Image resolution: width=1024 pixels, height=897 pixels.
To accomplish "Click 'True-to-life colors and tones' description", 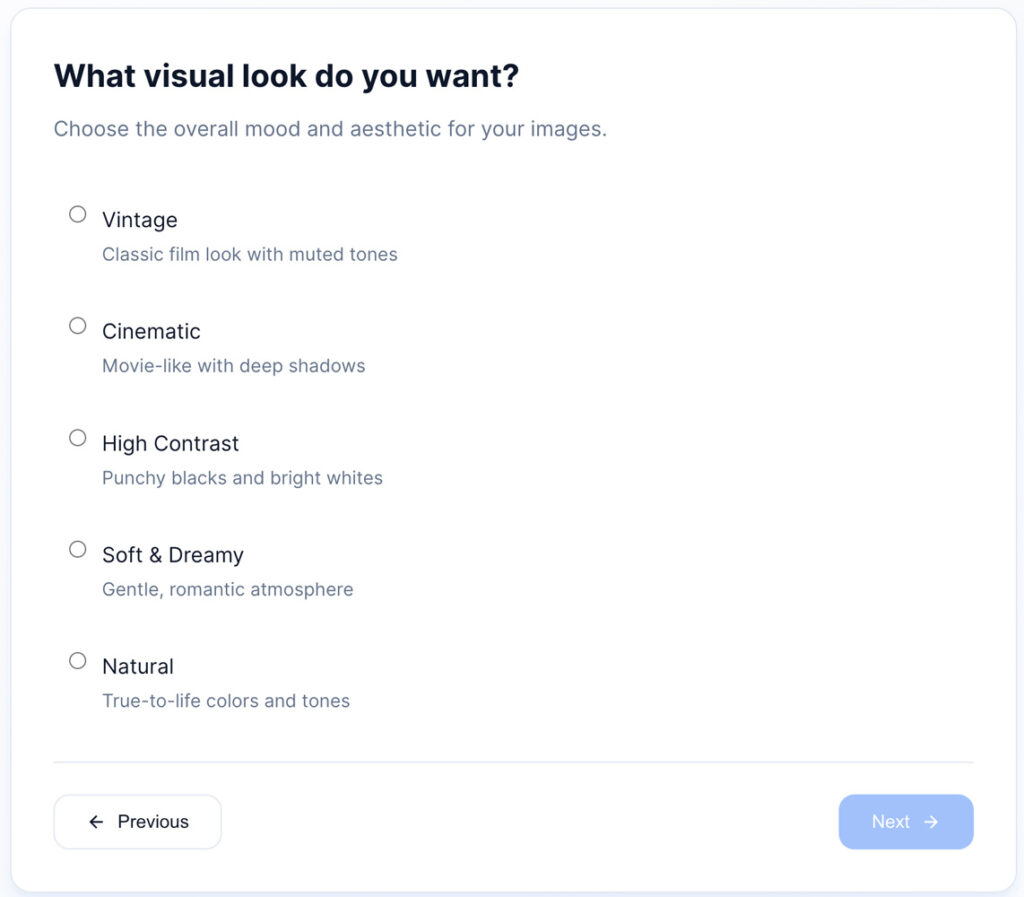I will click(226, 701).
